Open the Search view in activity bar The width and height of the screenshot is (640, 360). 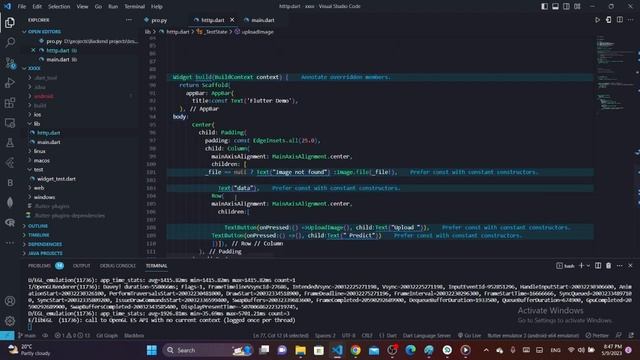tap(10, 42)
